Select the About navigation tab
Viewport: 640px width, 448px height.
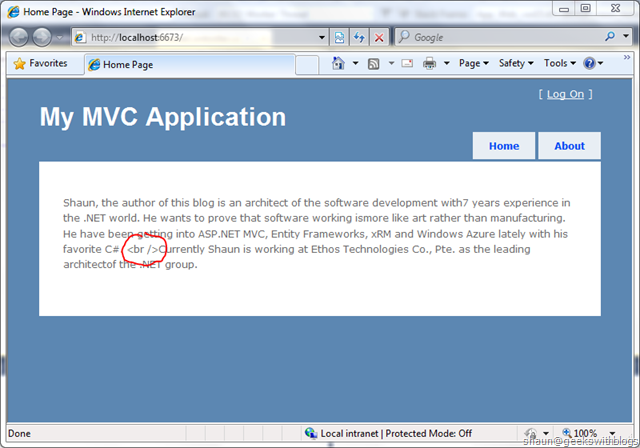click(x=569, y=146)
